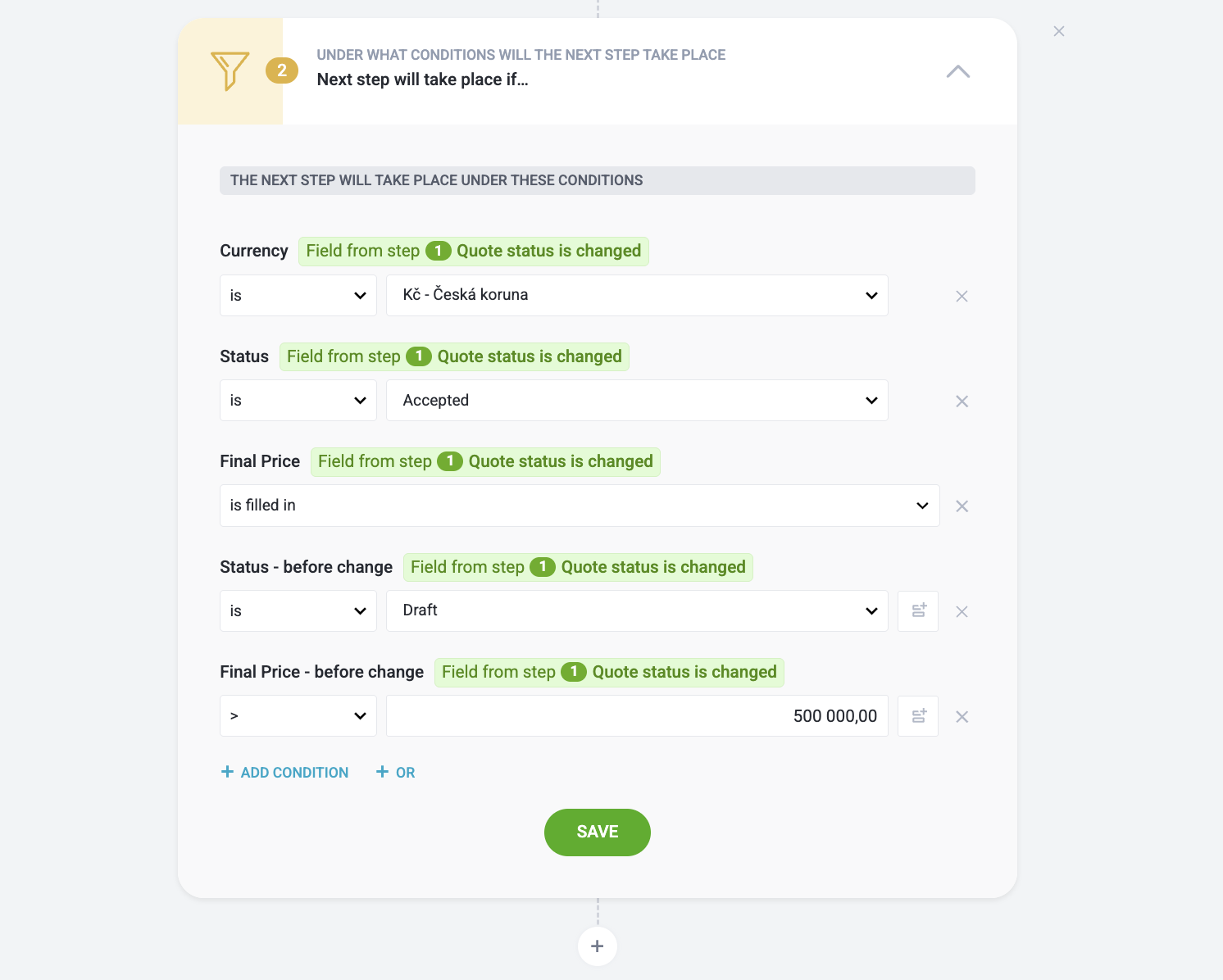Collapse the conditions step with the chevron
This screenshot has width=1223, height=980.
point(958,72)
